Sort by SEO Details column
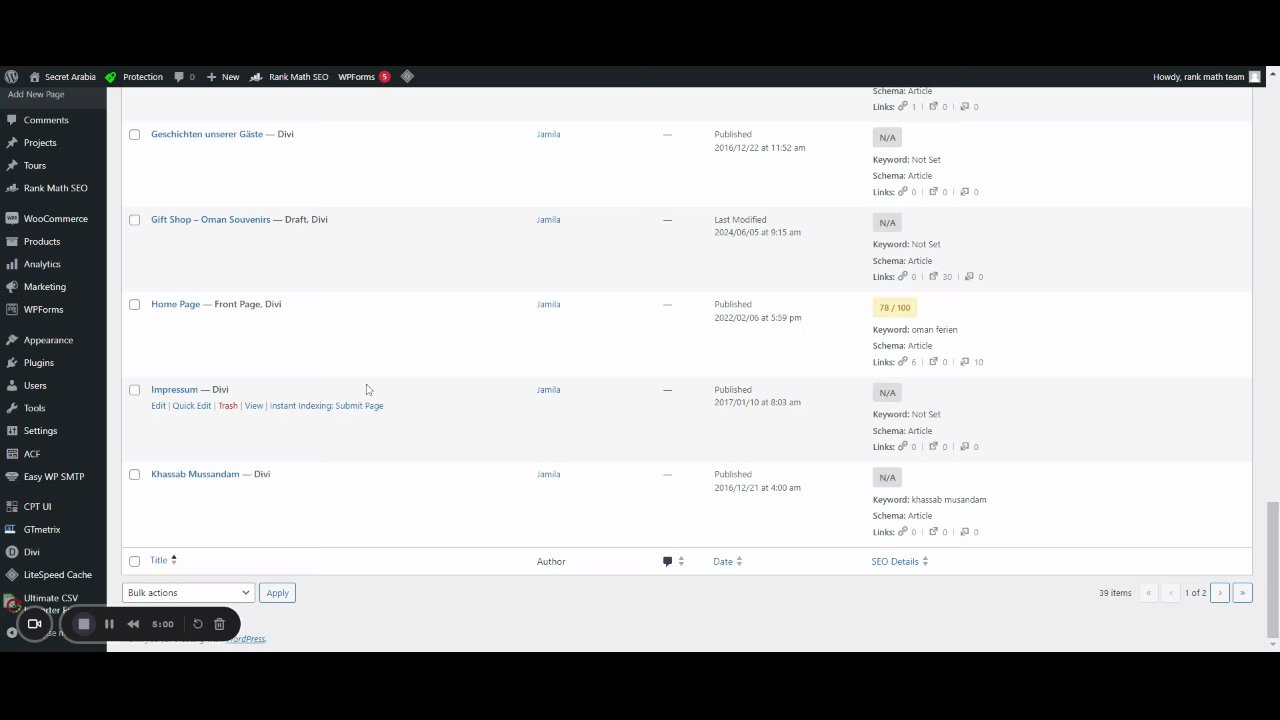This screenshot has height=720, width=1280. (899, 562)
